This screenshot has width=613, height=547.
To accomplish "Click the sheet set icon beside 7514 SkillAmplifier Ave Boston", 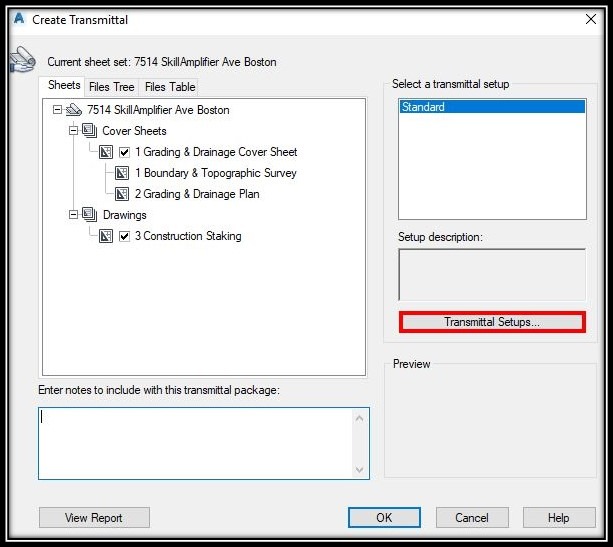I will point(73,110).
